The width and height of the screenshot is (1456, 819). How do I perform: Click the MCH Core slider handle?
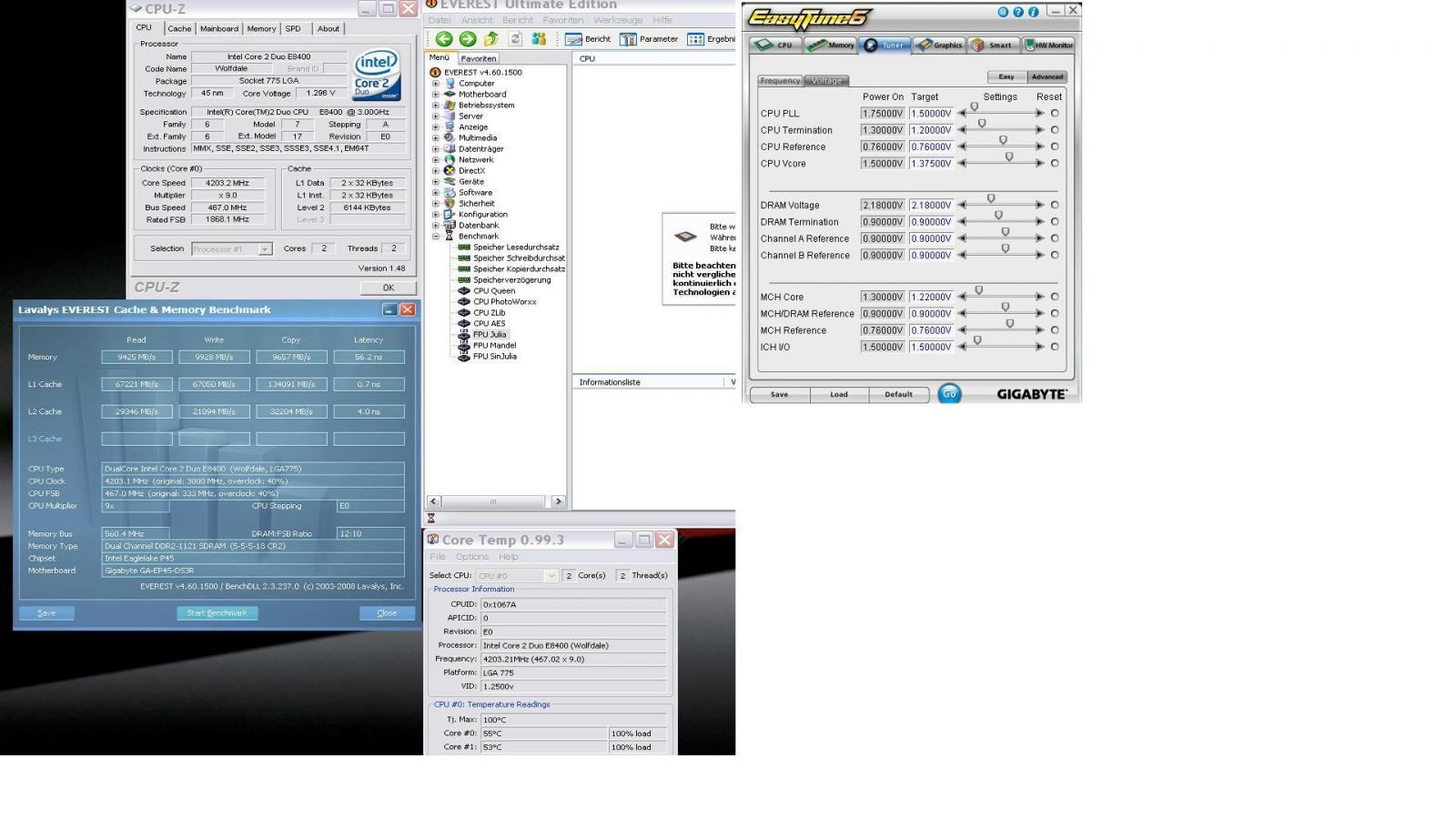coord(978,290)
